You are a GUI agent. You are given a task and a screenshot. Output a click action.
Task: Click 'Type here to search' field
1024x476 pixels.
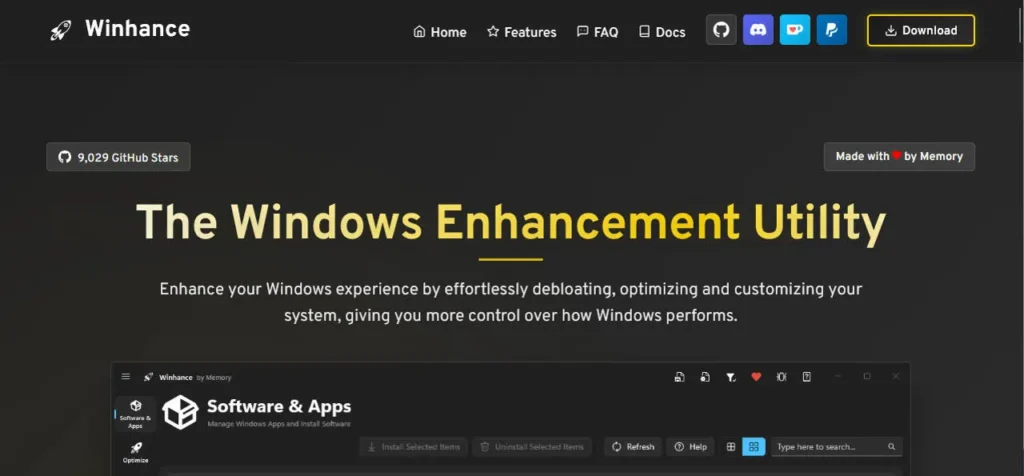(x=837, y=447)
